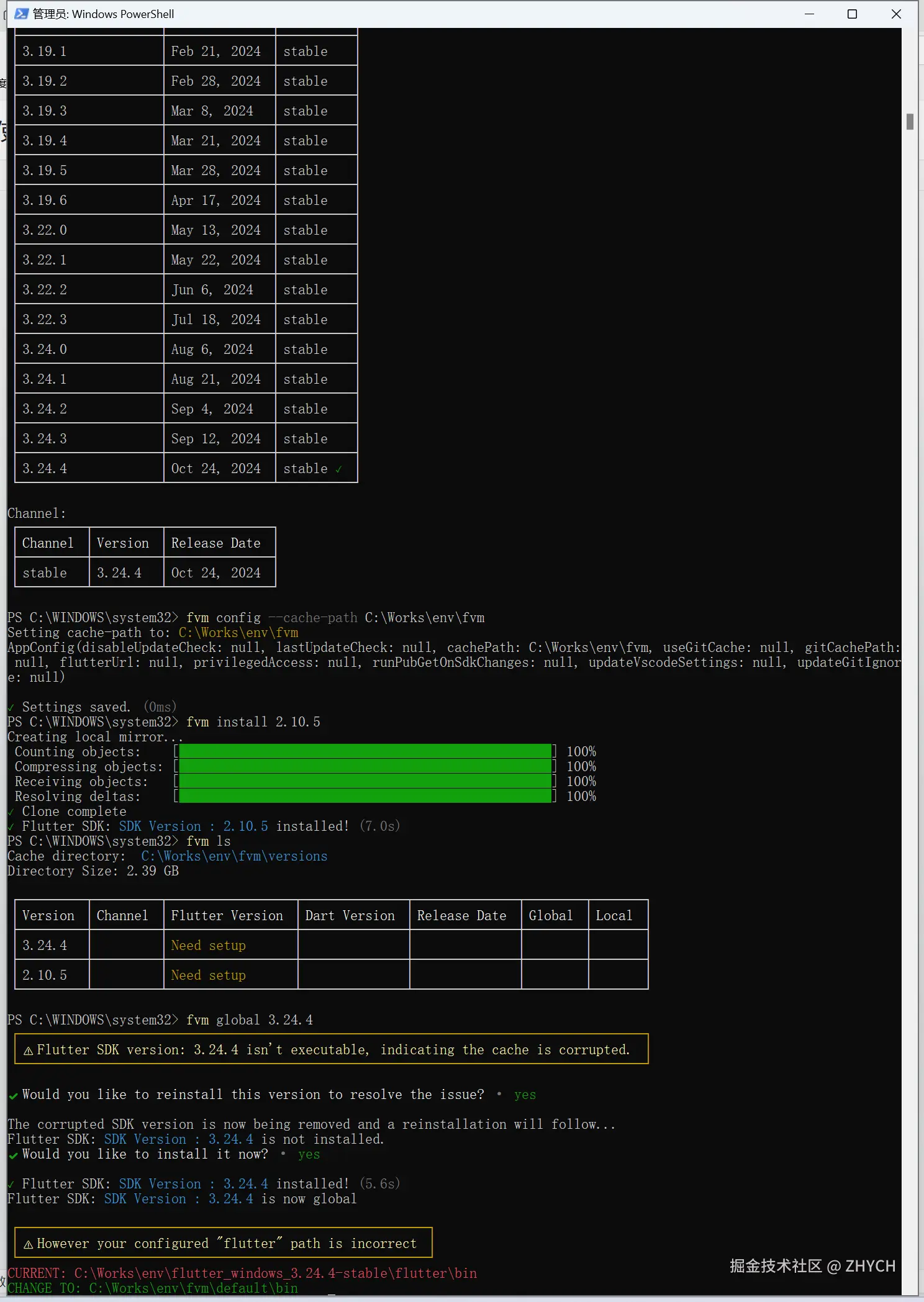The width and height of the screenshot is (924, 1302).
Task: Click 'fvm install 2.10.5' command
Action: point(253,722)
